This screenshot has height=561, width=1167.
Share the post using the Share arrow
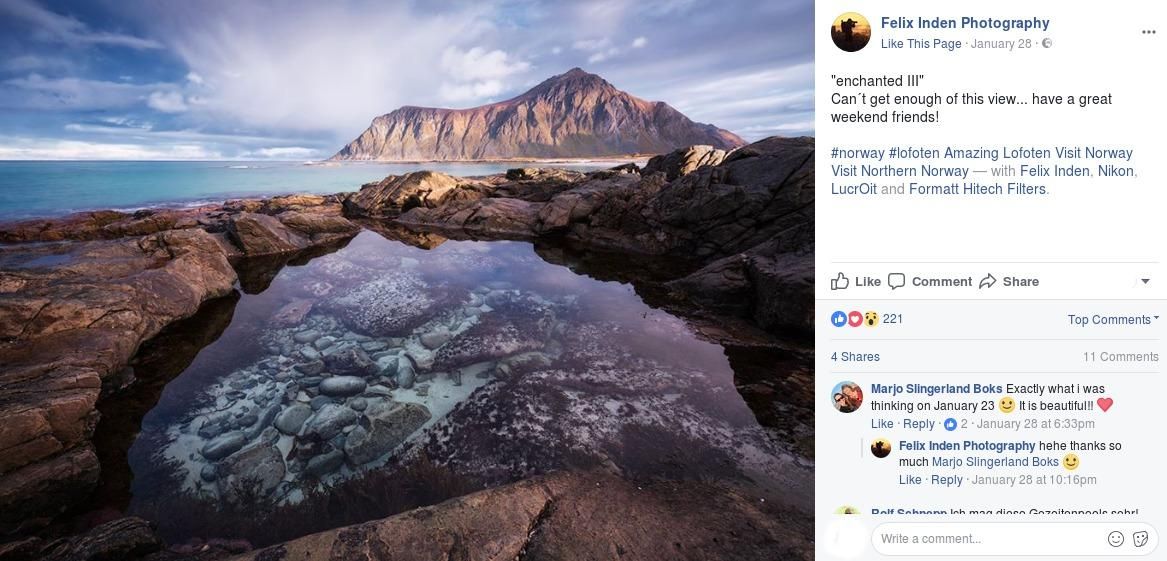click(1009, 282)
